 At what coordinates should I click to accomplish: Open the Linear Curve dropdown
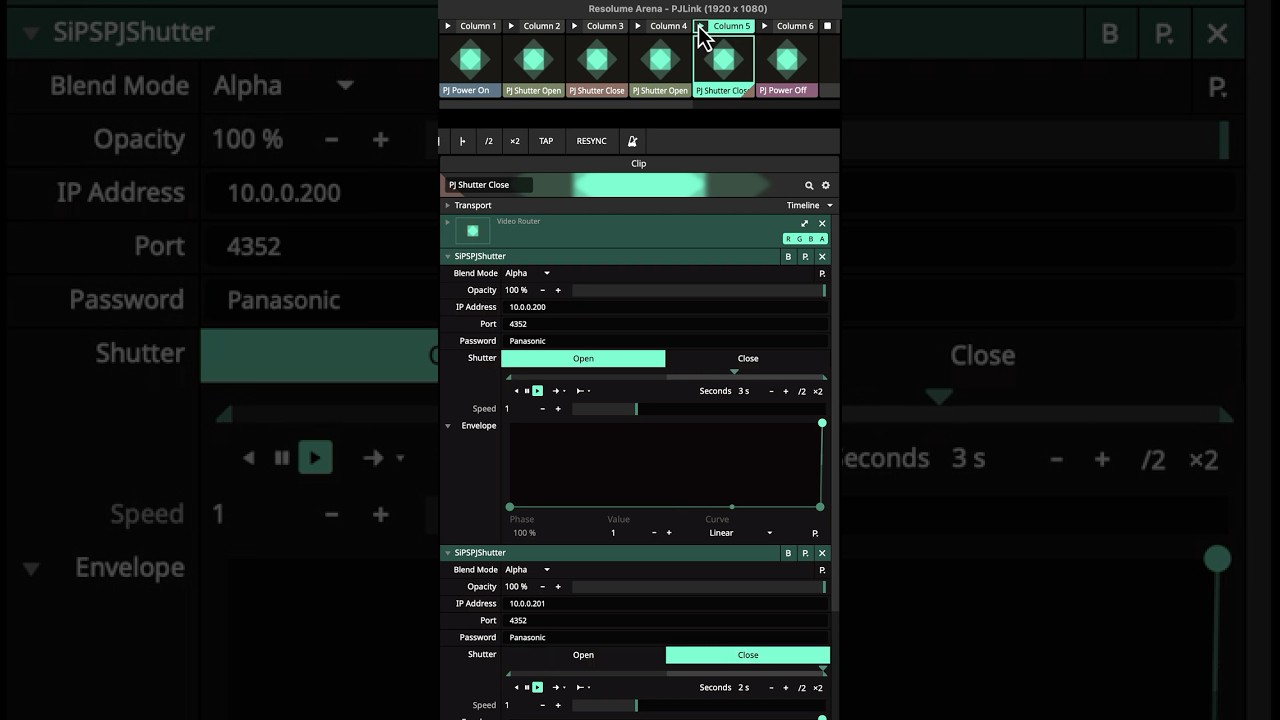pyautogui.click(x=740, y=533)
